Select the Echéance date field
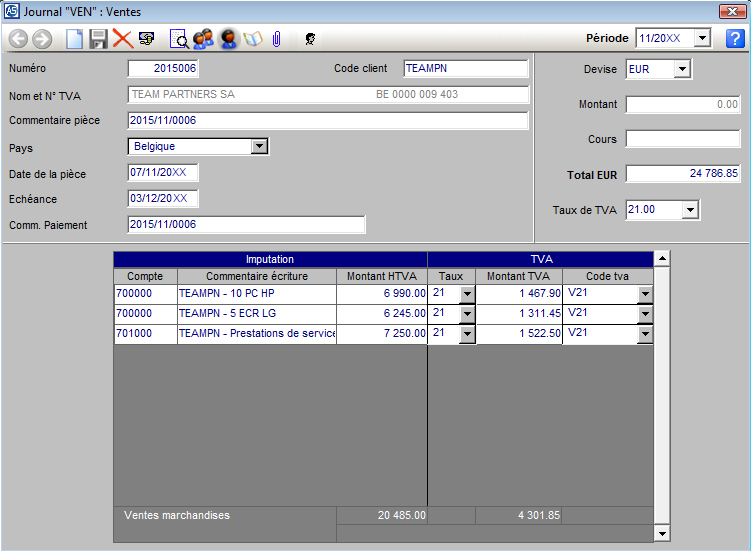The width and height of the screenshot is (751, 551). point(163,199)
